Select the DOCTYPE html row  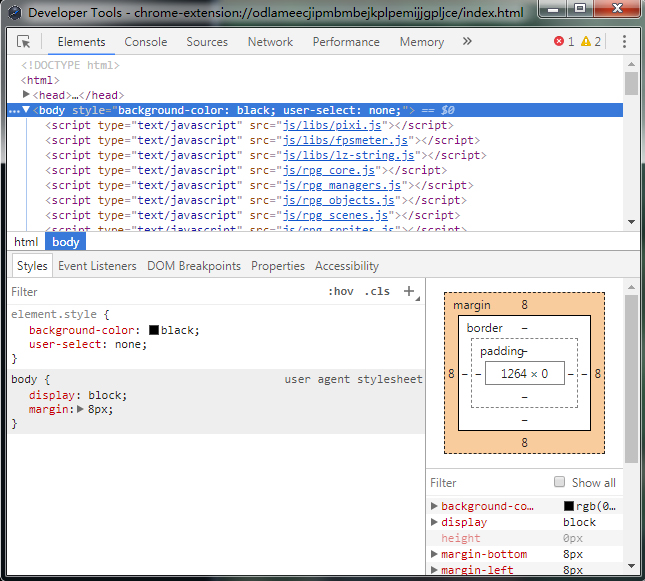point(70,65)
